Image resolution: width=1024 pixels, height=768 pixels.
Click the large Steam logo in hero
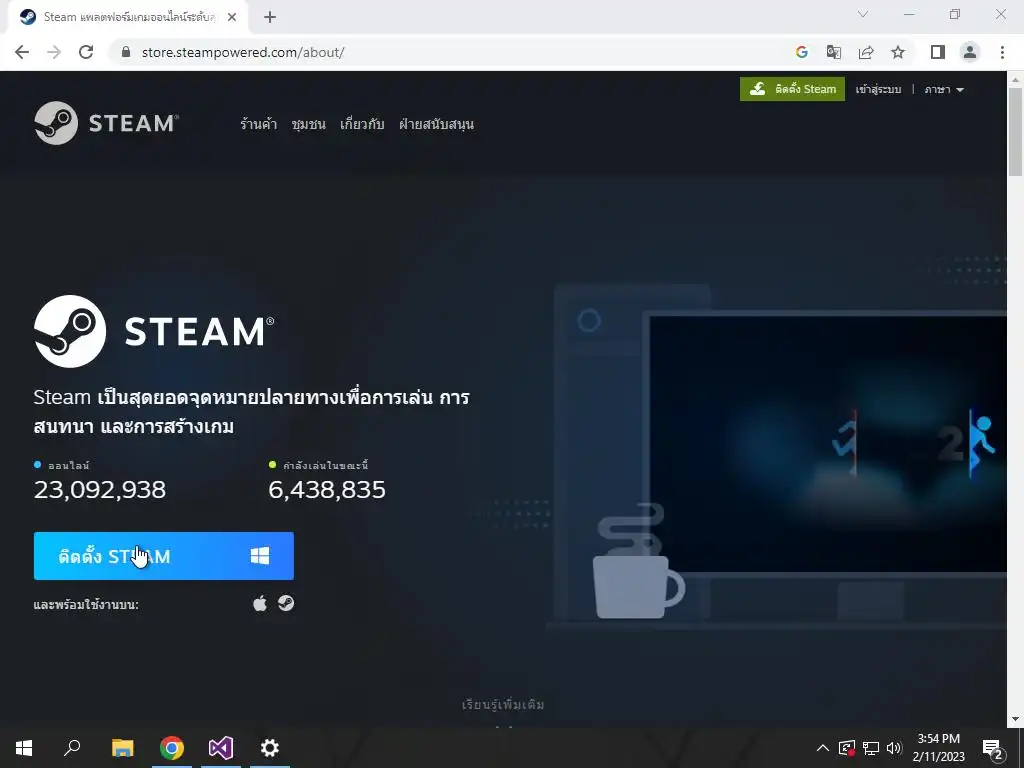coord(154,331)
